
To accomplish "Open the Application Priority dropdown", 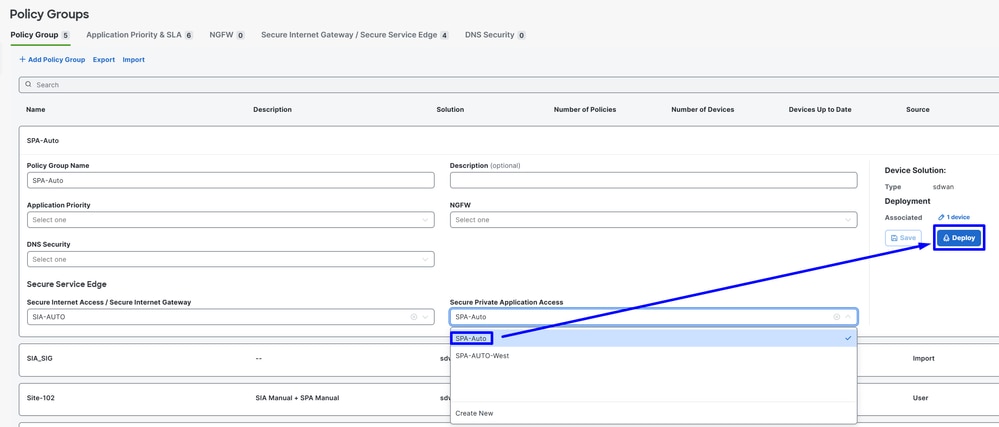I will coord(230,220).
